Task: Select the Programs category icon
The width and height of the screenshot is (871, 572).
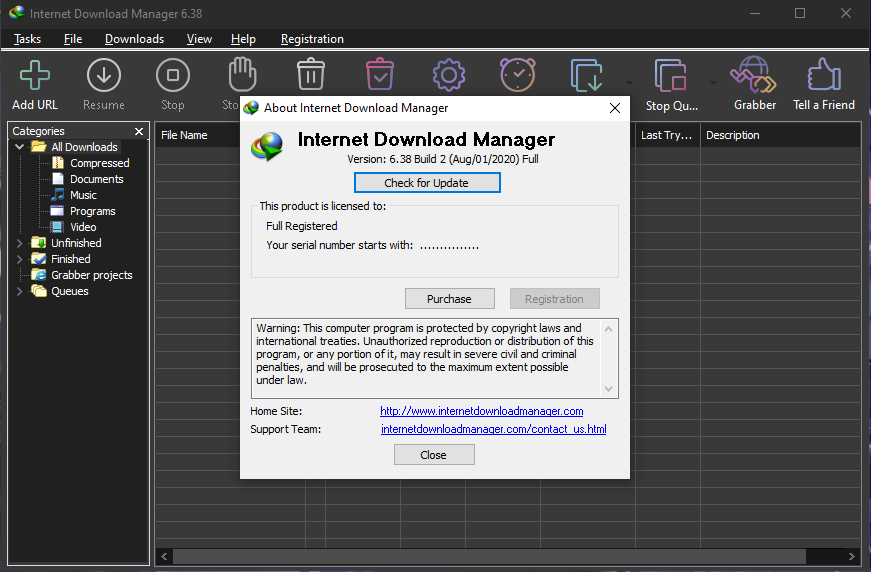Action: (x=57, y=211)
